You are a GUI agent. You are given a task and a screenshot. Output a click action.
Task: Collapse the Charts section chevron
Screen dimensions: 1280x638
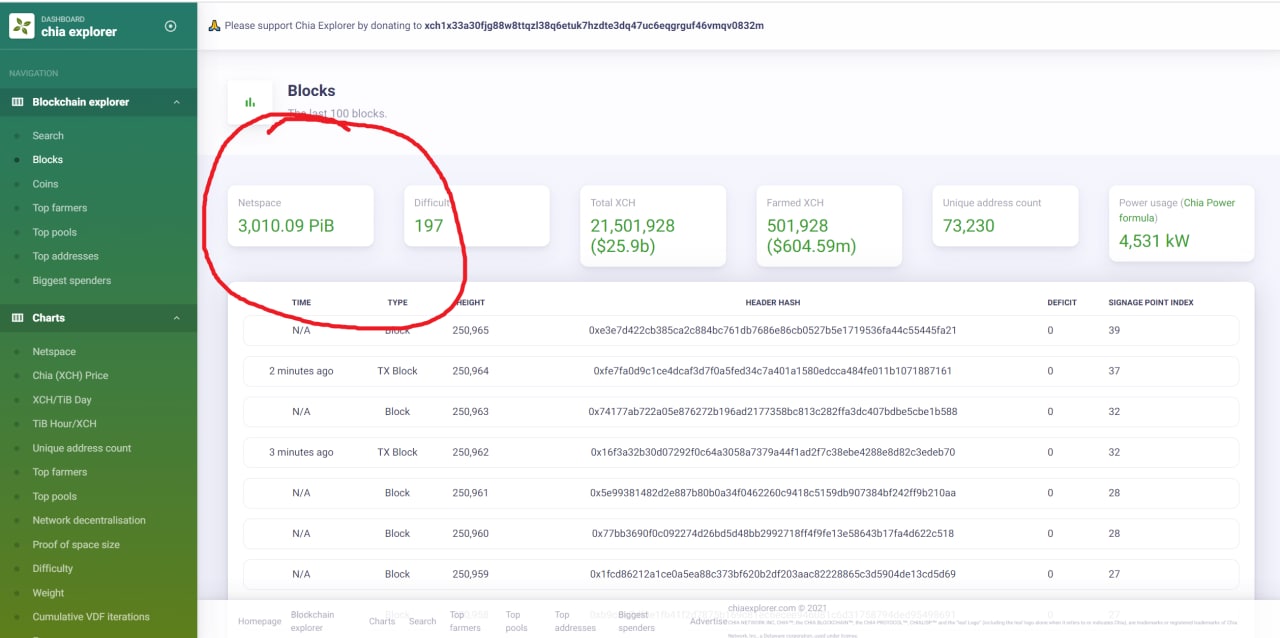pos(177,318)
